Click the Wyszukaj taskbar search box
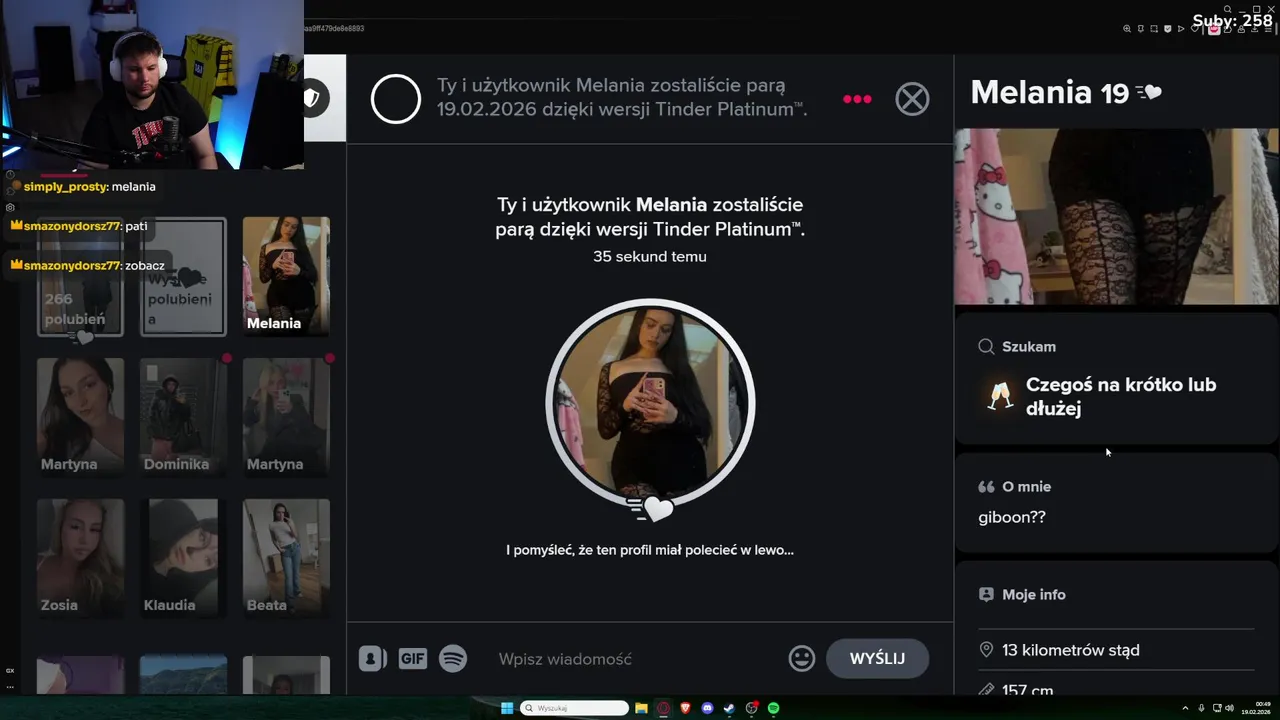Image resolution: width=1280 pixels, height=720 pixels. point(574,708)
